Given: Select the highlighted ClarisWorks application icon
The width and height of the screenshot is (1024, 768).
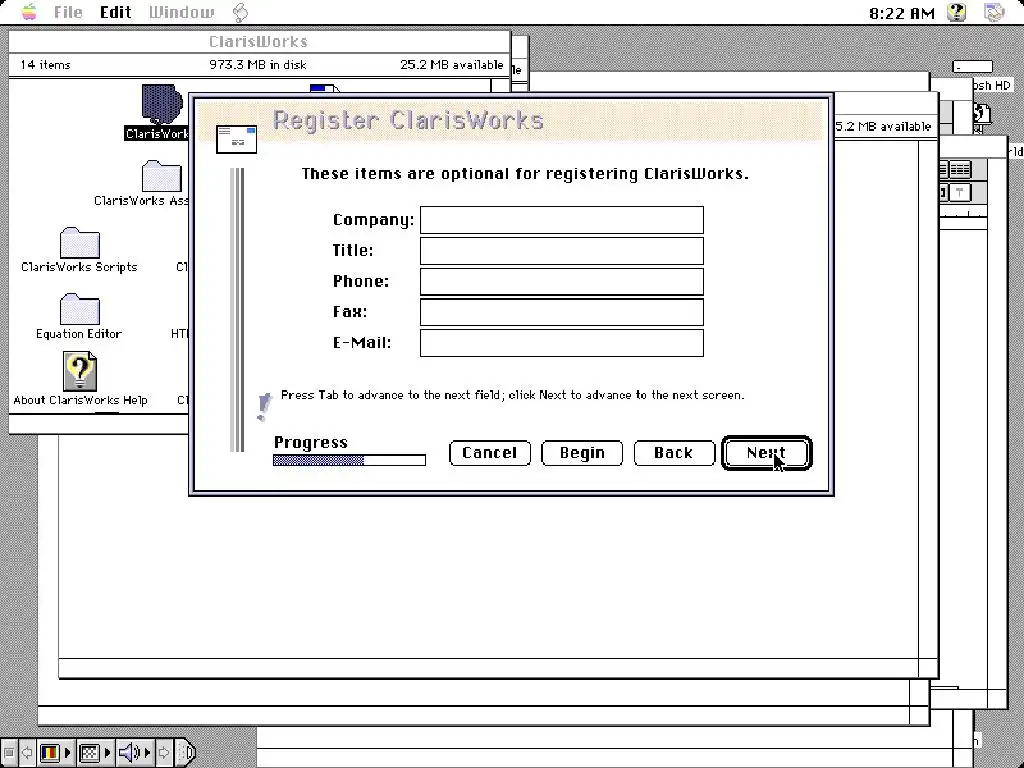Looking at the screenshot, I should [161, 104].
